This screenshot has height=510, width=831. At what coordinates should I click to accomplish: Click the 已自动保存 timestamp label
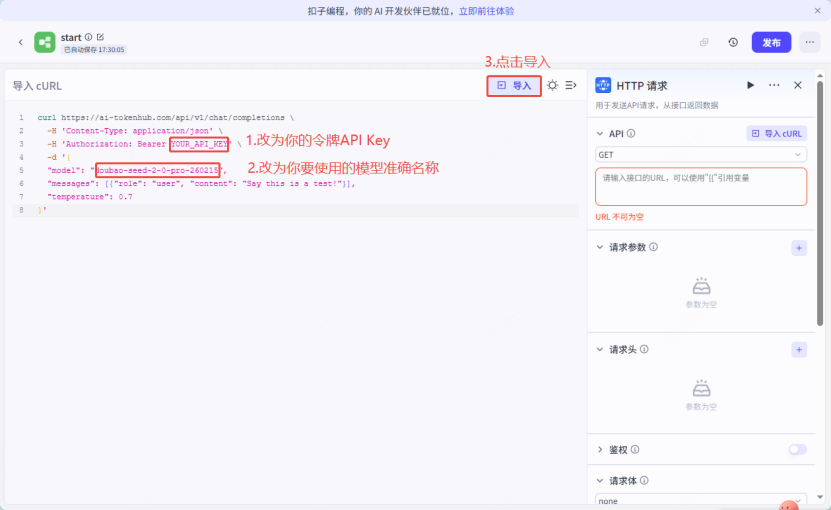(94, 50)
